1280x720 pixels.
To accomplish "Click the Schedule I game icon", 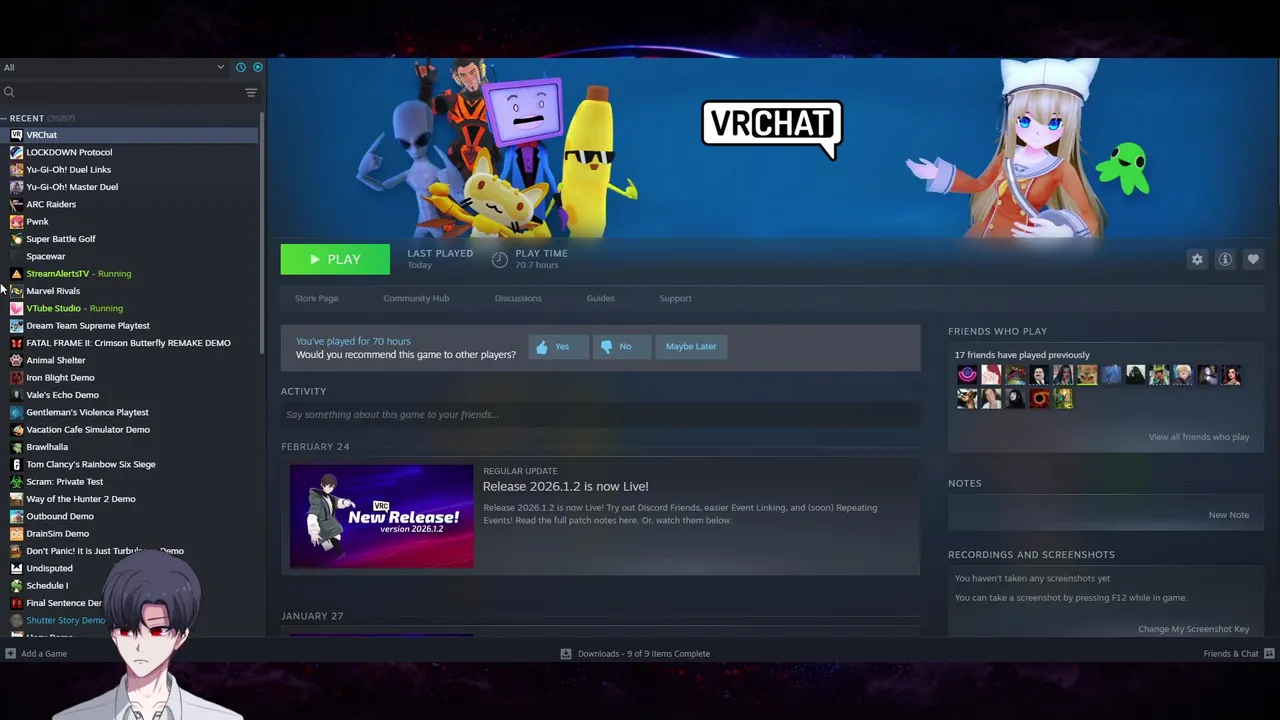I will pos(16,586).
